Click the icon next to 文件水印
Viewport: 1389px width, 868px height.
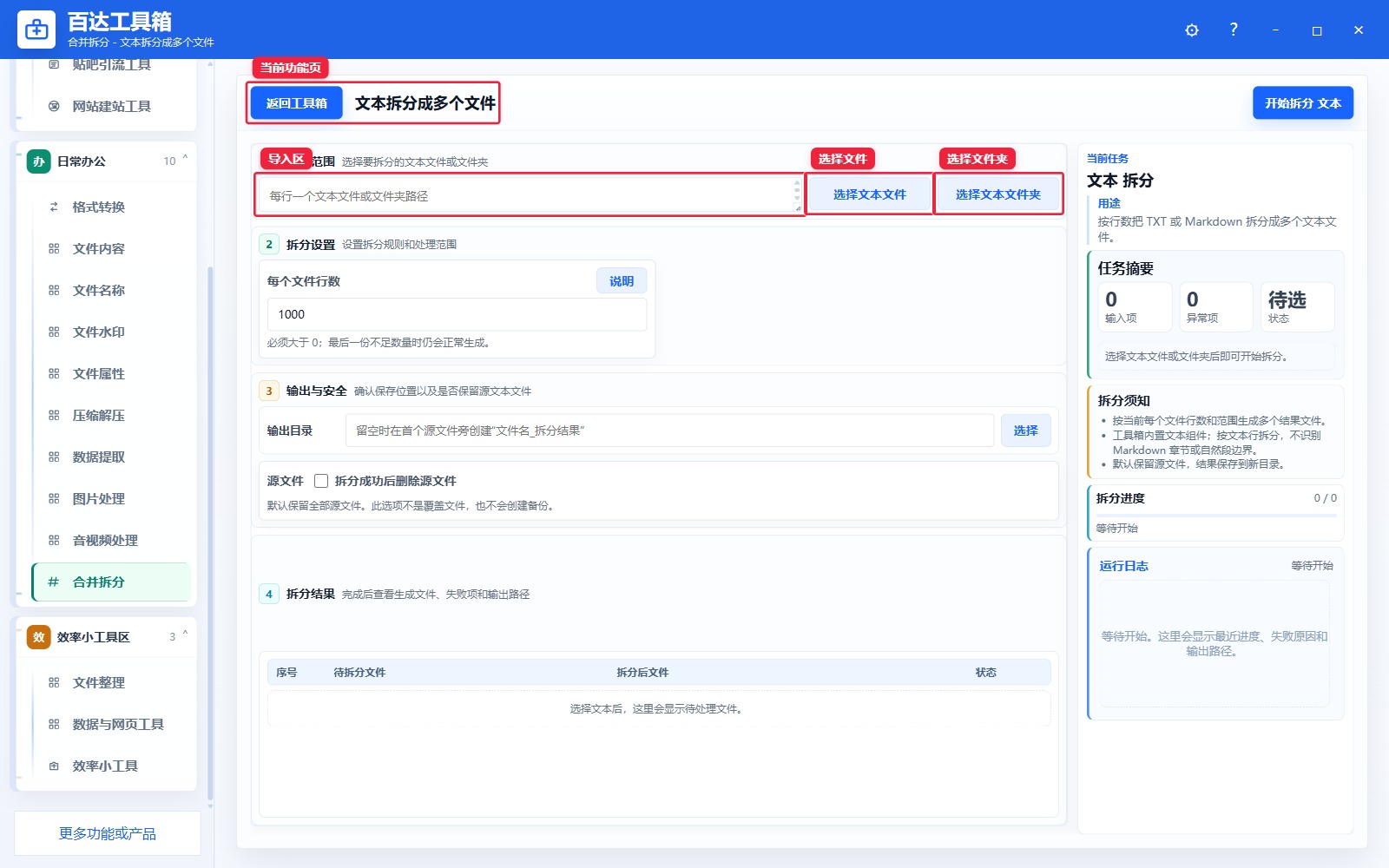tap(54, 332)
